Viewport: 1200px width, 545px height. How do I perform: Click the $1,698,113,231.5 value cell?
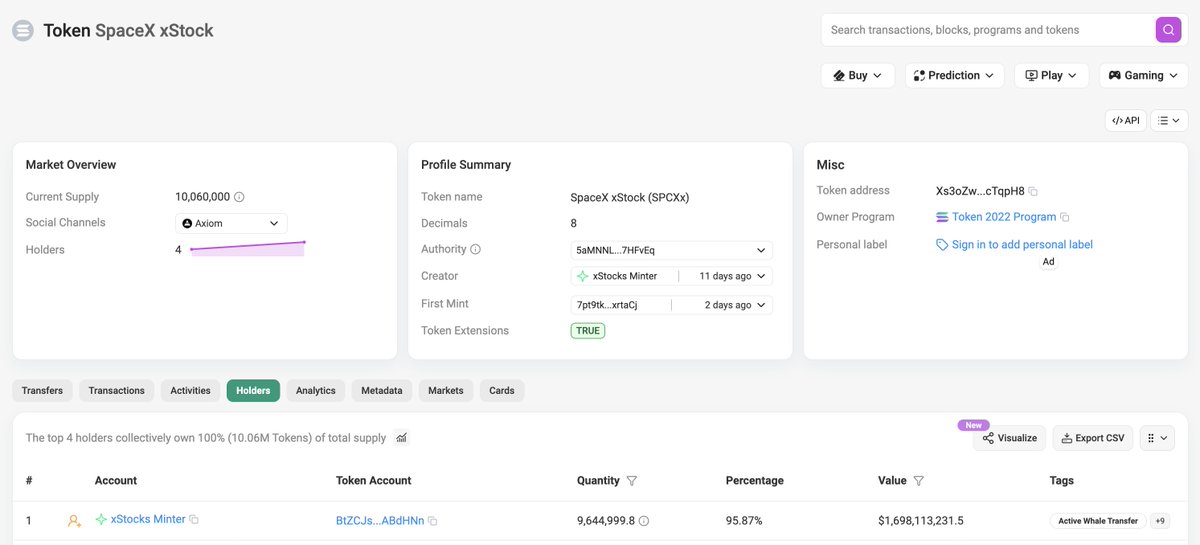921,521
